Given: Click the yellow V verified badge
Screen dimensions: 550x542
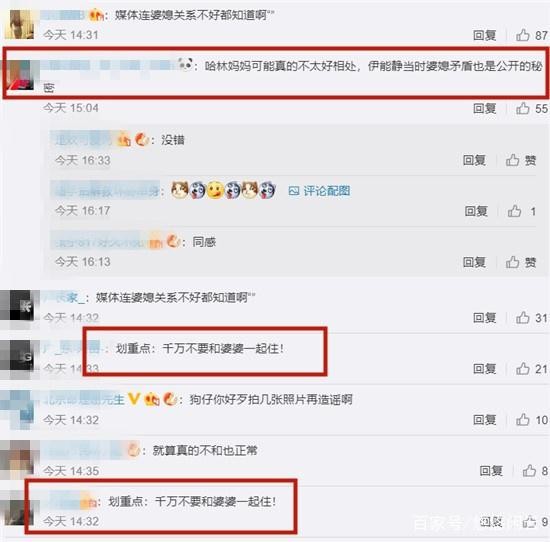Looking at the screenshot, I should coord(134,399).
